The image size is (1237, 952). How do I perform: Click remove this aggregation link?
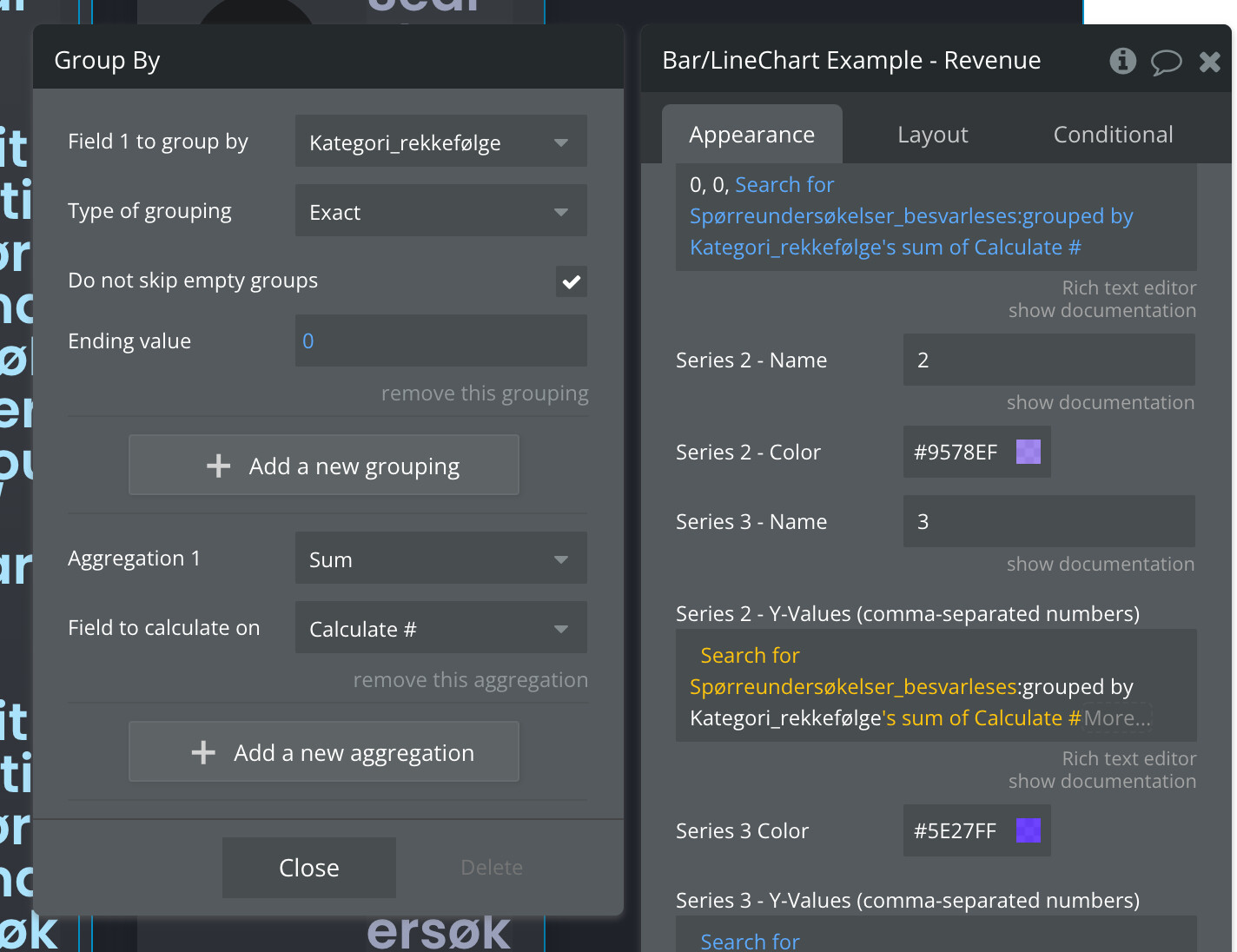point(470,680)
